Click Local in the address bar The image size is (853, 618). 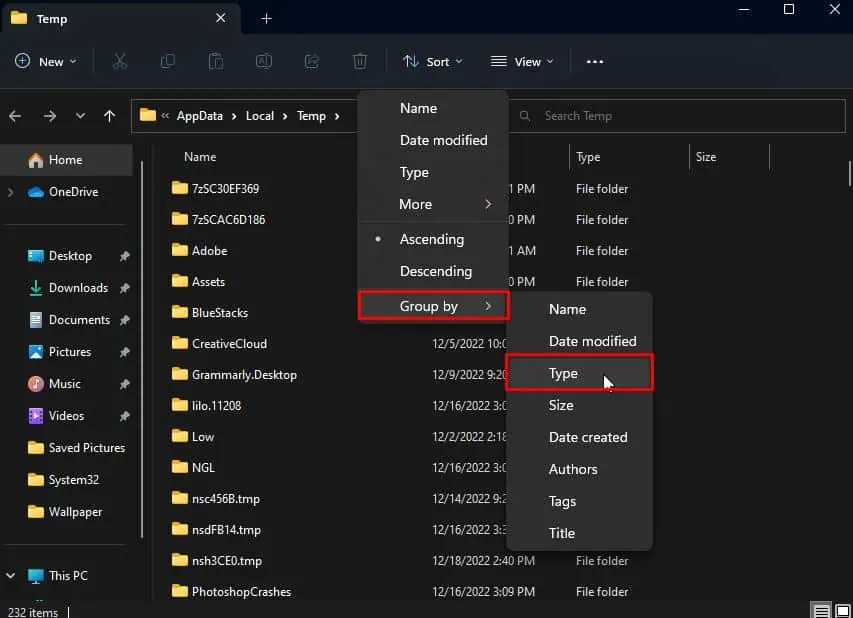point(259,116)
